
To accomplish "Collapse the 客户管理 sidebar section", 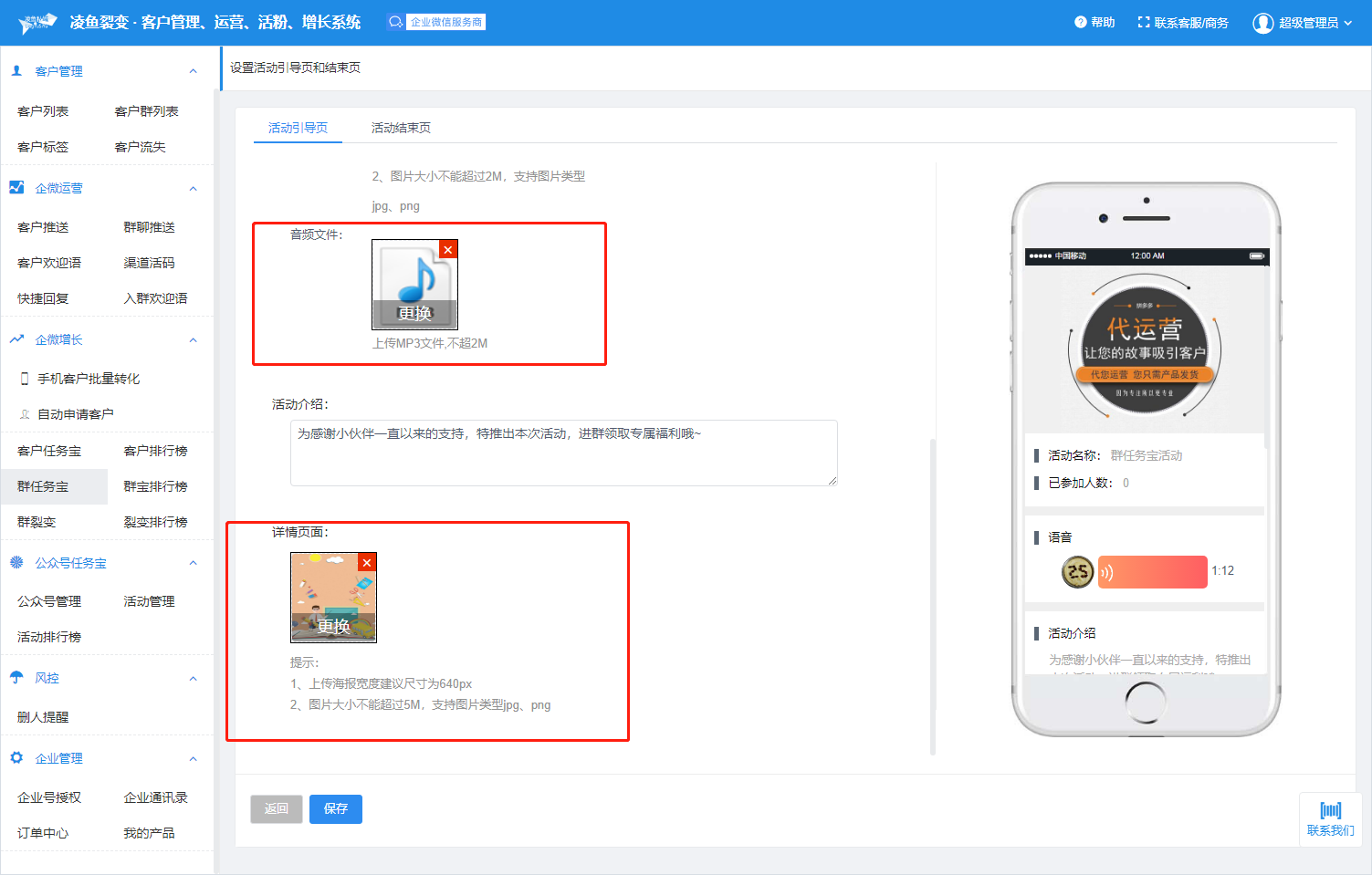I will (193, 71).
